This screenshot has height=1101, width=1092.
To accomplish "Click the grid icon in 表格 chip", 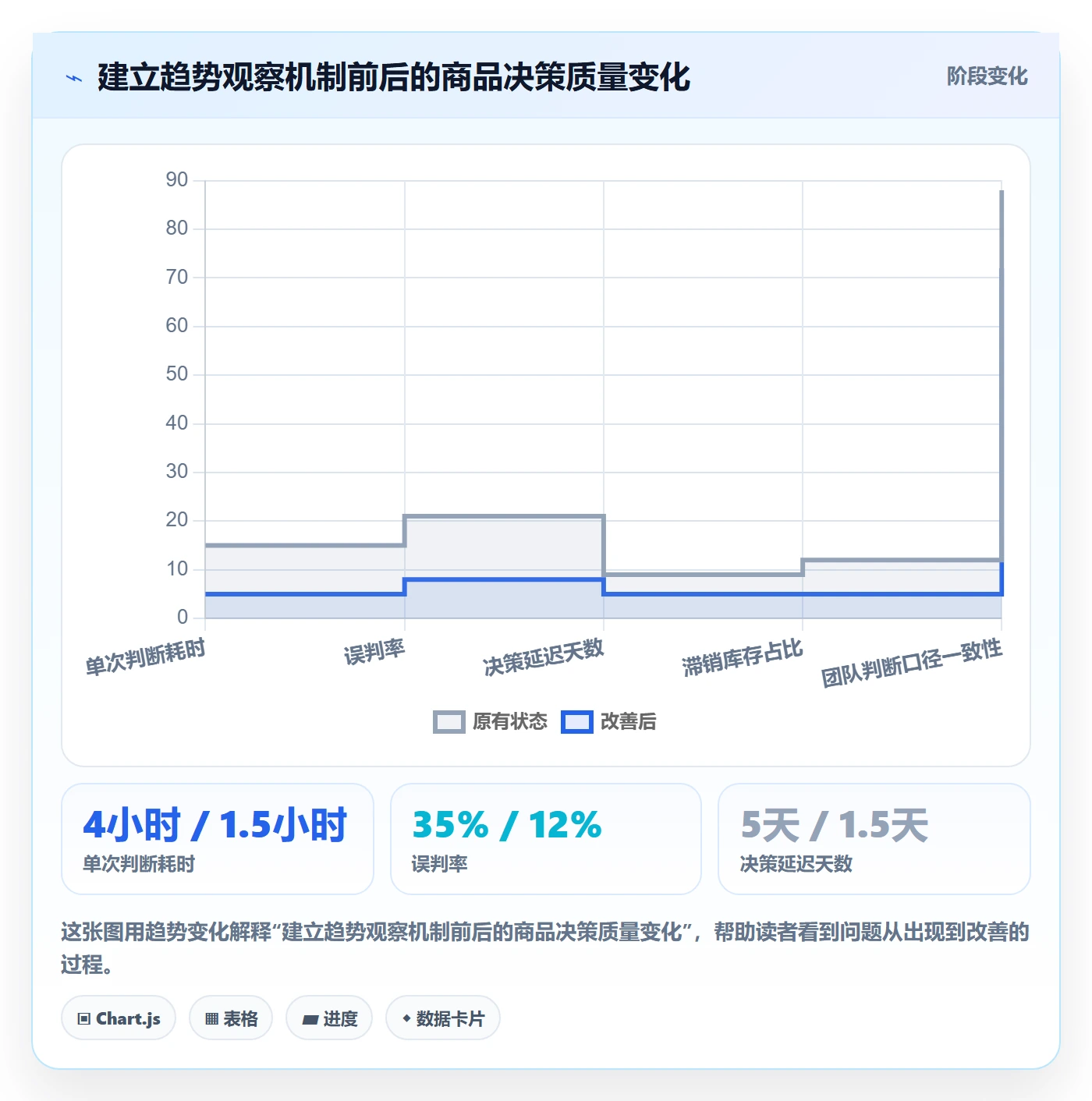I will click(211, 1019).
